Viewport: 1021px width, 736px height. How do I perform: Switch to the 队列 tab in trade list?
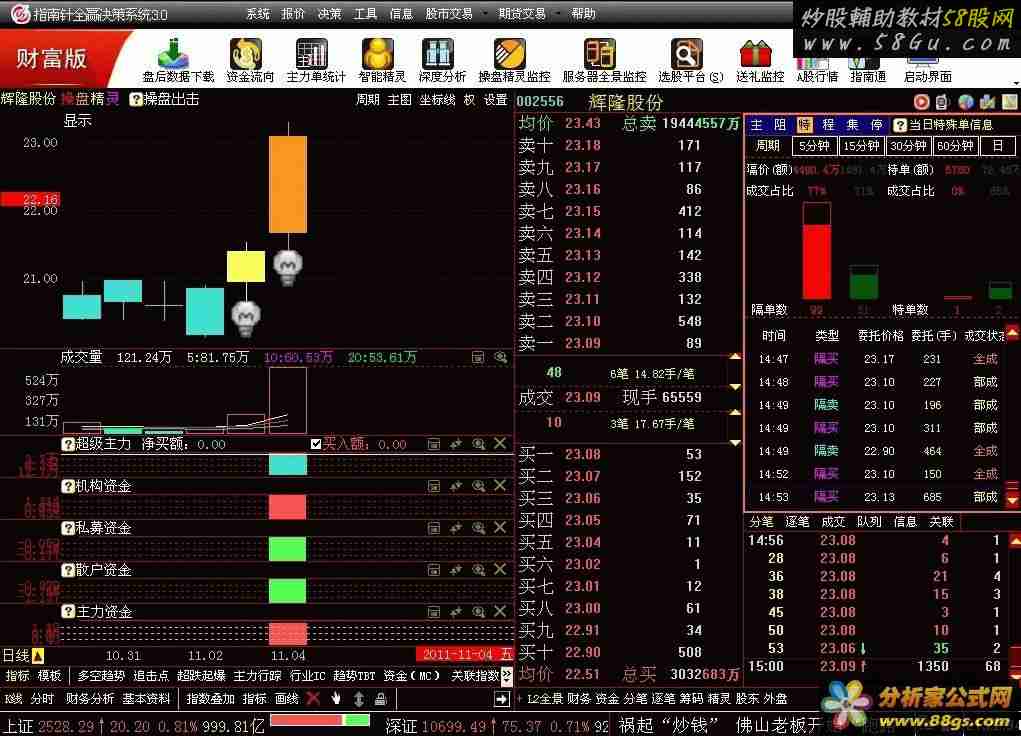pos(869,522)
